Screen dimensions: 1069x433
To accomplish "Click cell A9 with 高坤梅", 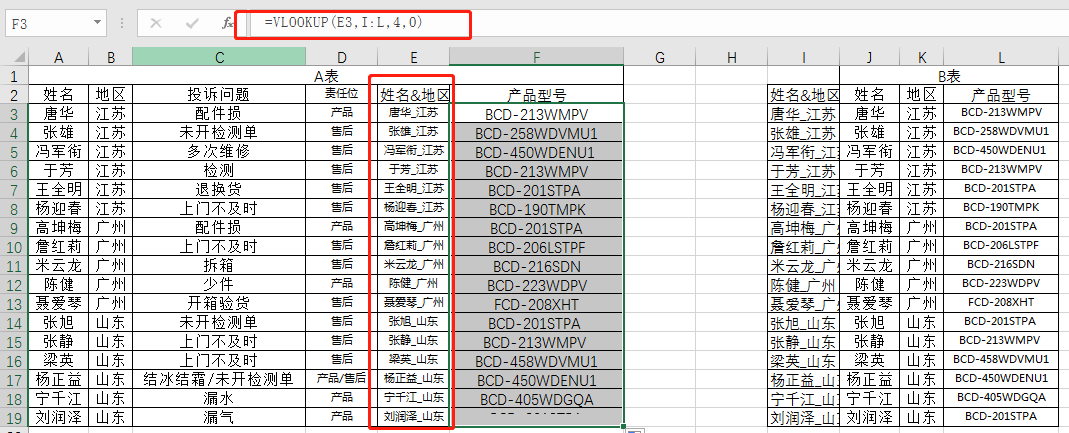I will coord(59,226).
